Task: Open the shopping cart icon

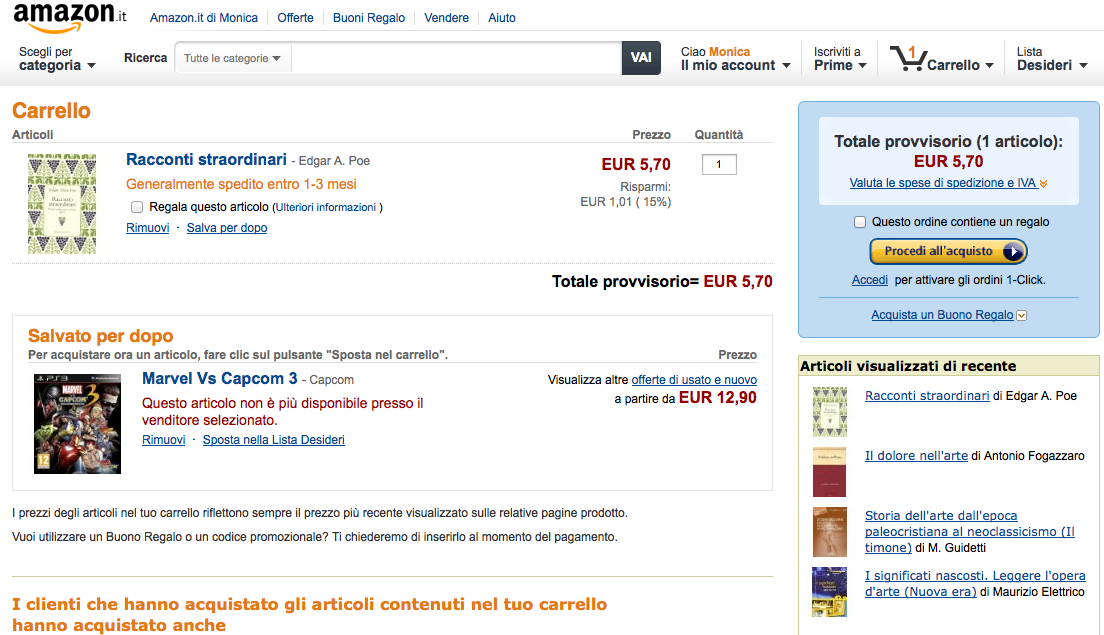Action: pos(908,58)
